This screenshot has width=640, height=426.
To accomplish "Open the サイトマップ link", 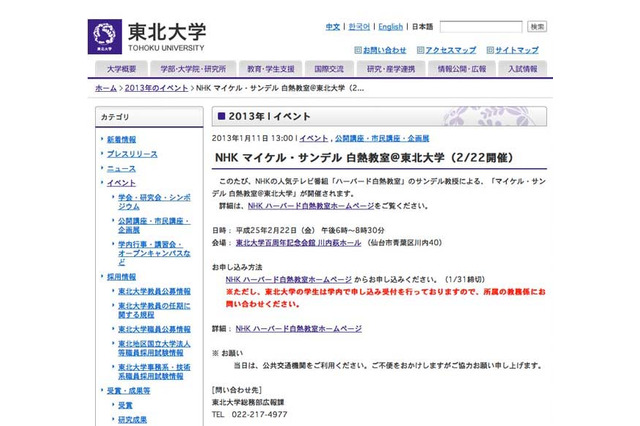I will tap(517, 50).
